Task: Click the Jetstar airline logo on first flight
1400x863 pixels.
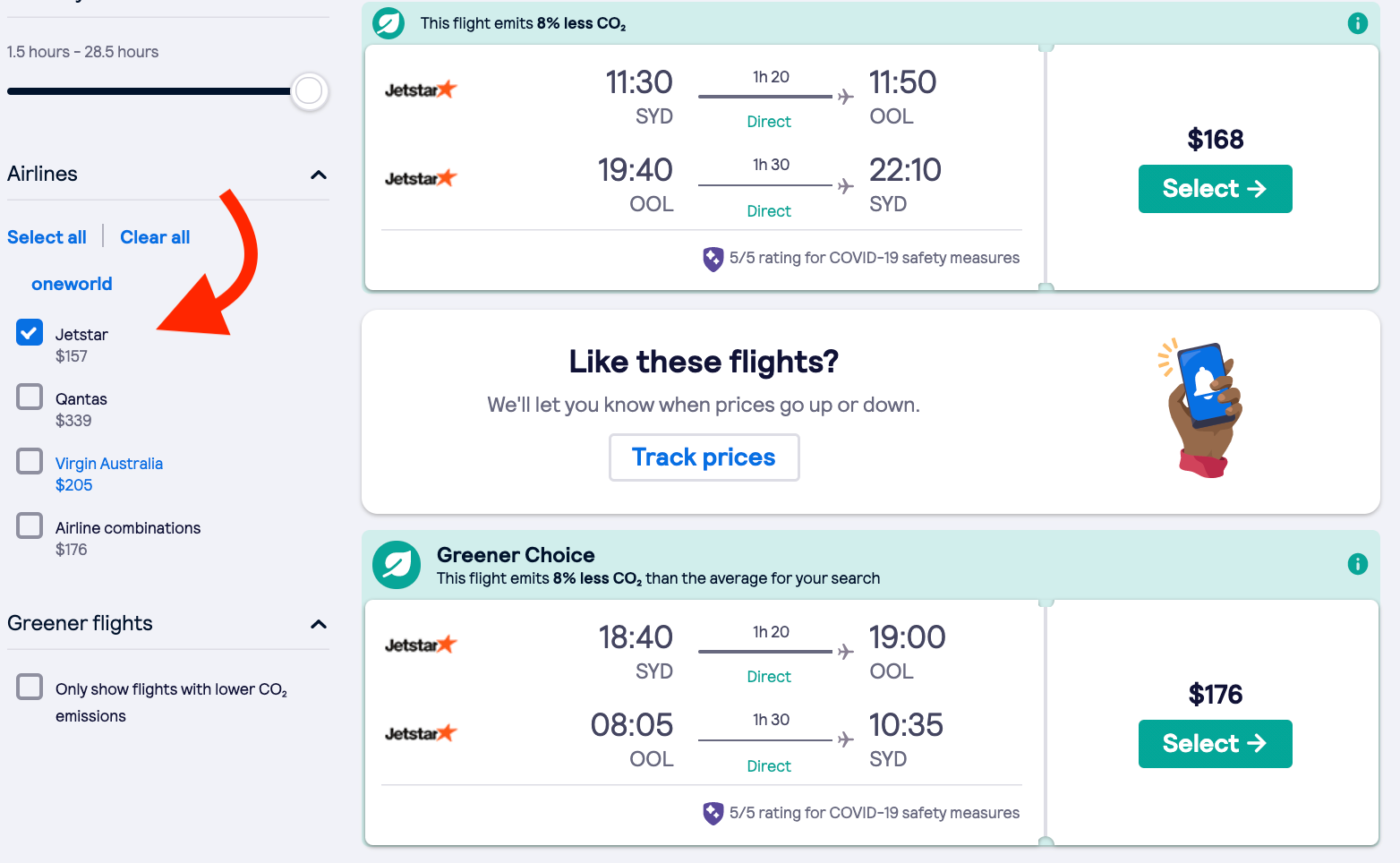Action: click(421, 89)
